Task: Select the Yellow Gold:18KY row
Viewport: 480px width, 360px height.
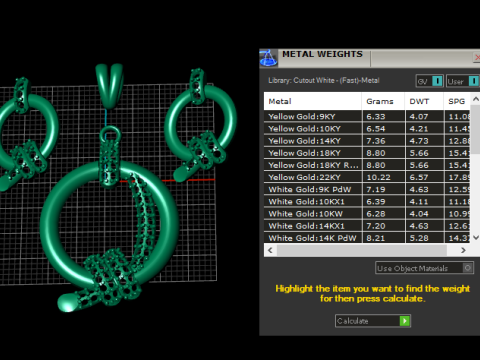Action: click(367, 153)
